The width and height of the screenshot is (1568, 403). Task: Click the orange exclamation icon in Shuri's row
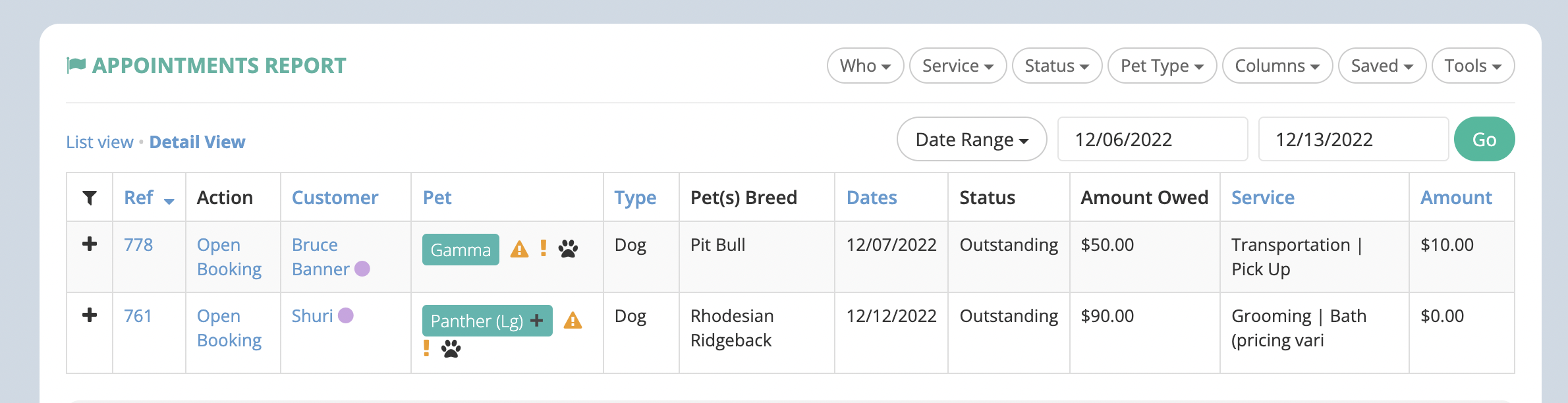pos(426,348)
